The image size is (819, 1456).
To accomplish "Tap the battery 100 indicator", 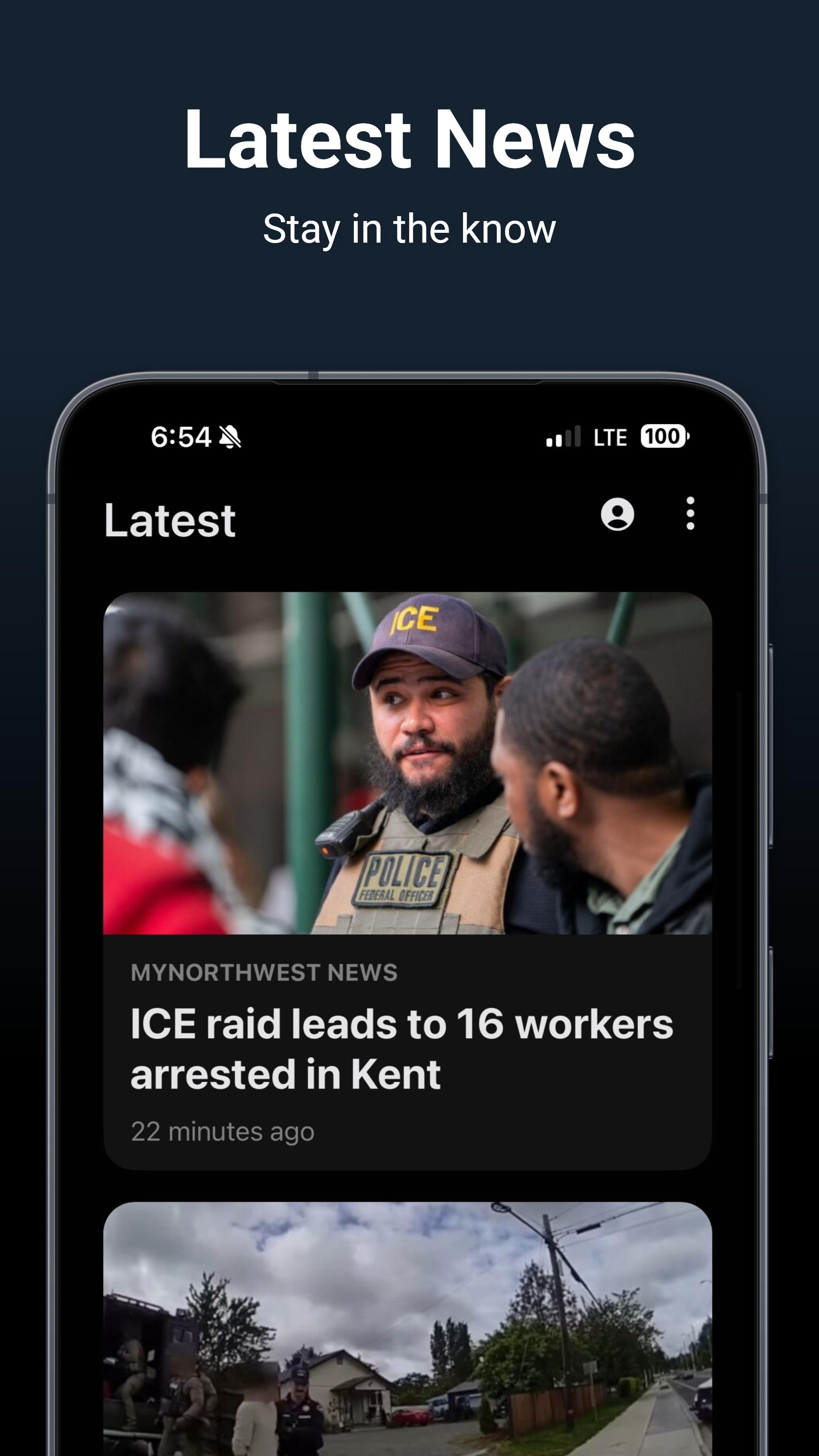I will pyautogui.click(x=665, y=436).
